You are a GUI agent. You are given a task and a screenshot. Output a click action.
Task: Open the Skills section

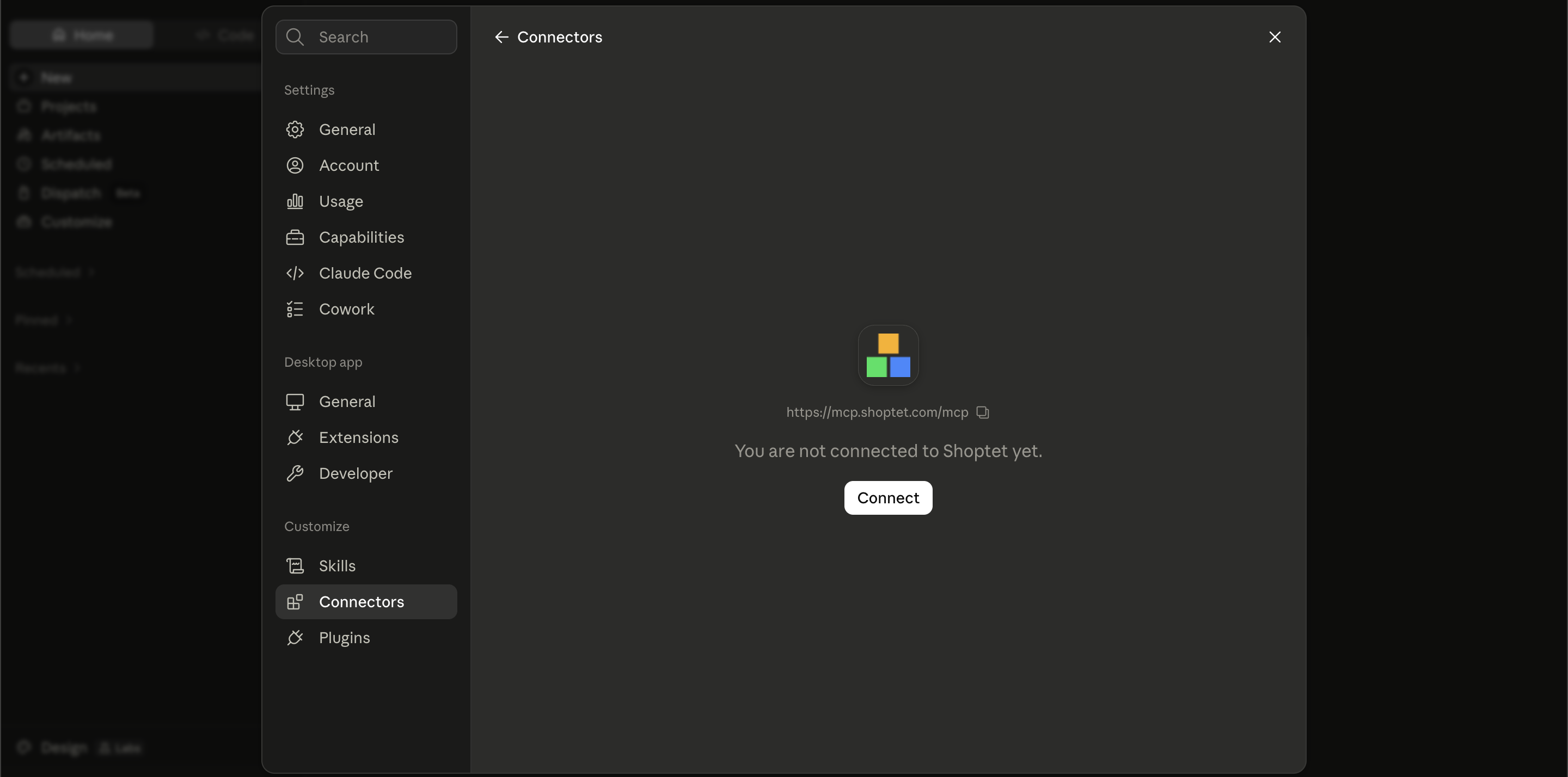click(x=366, y=566)
